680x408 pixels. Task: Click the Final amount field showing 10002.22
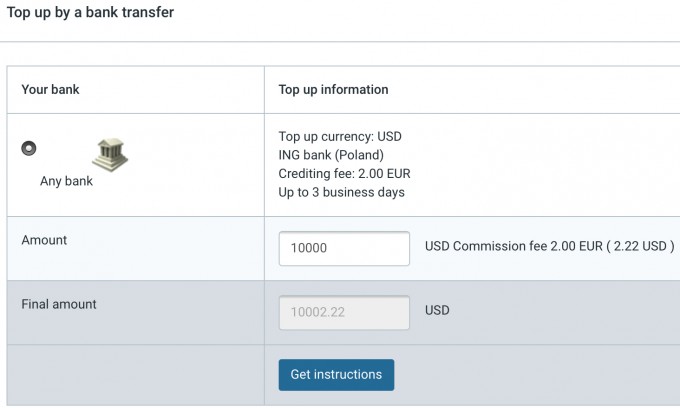(344, 313)
